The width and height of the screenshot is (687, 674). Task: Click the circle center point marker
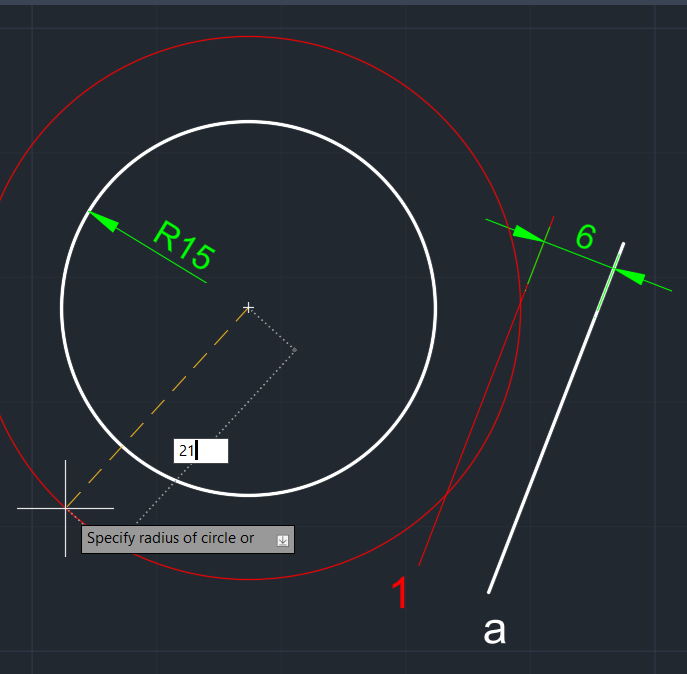(x=248, y=307)
